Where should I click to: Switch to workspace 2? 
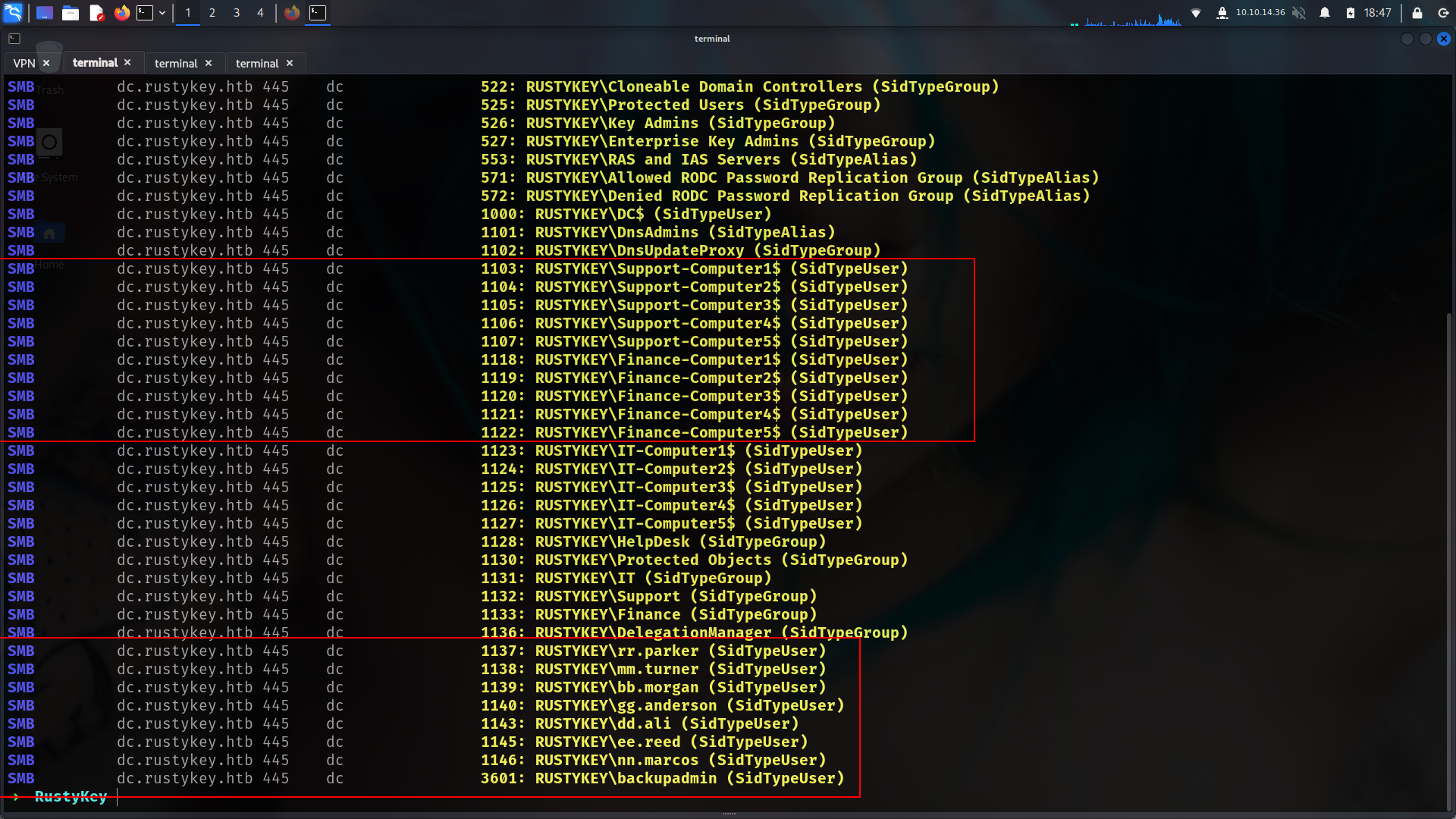(x=212, y=13)
